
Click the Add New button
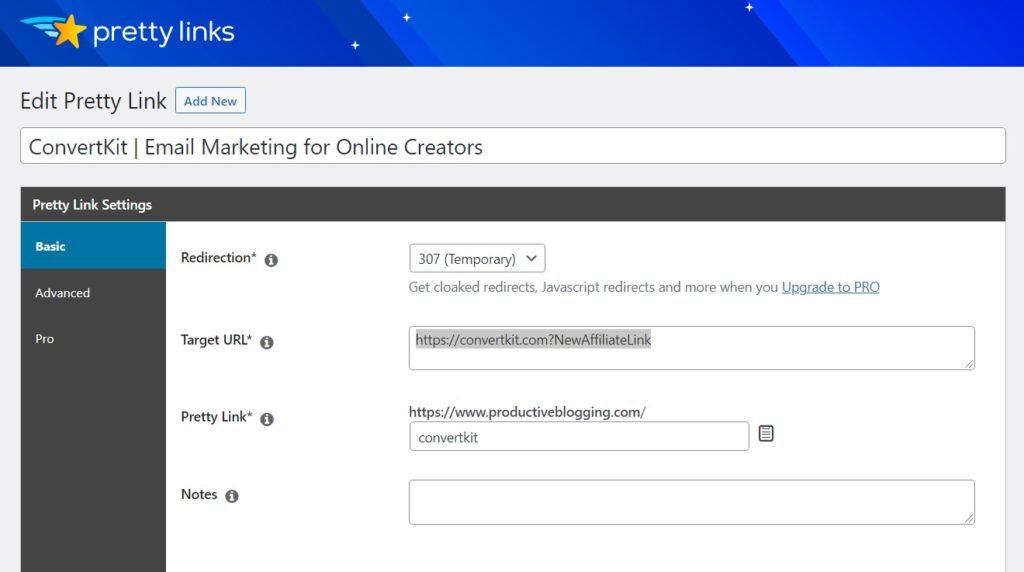coord(210,101)
